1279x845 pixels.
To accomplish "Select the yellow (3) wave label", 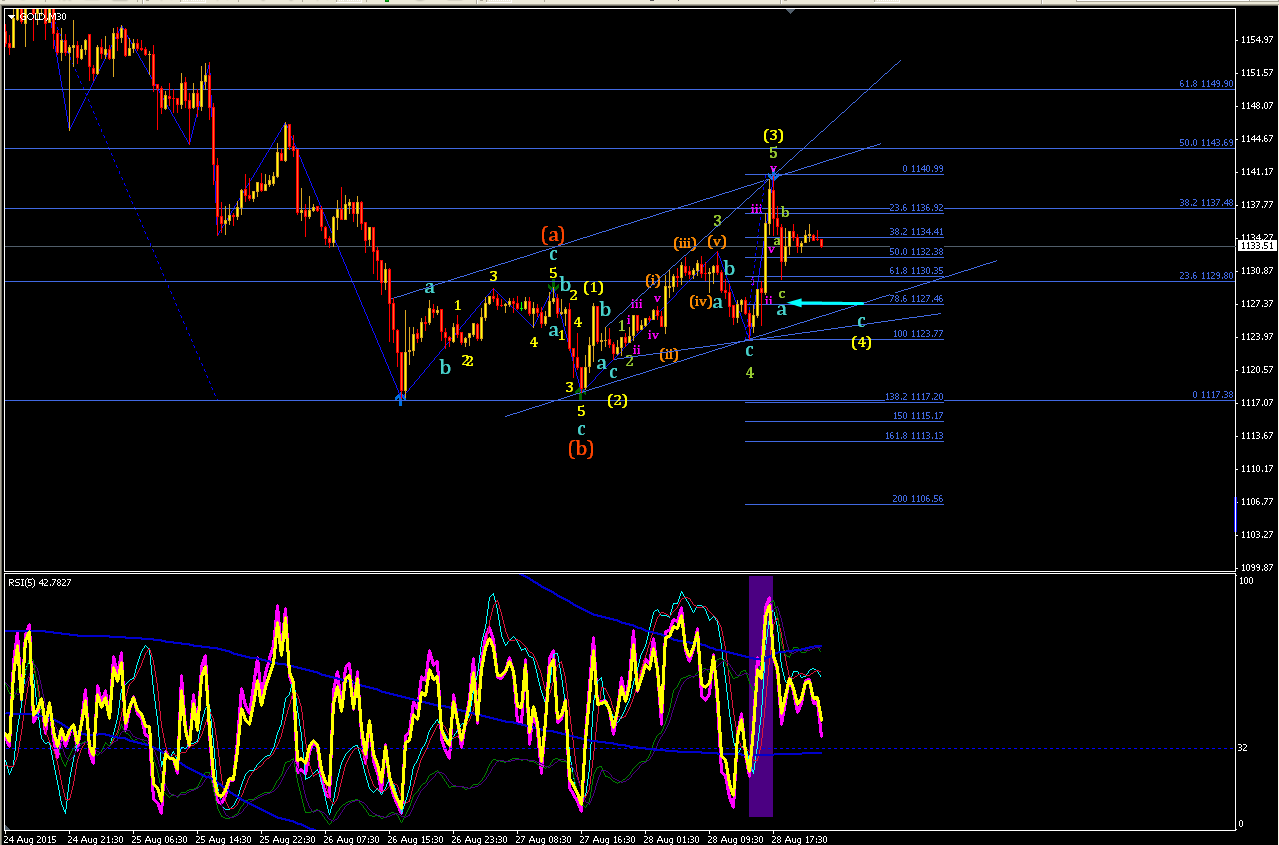I will pyautogui.click(x=773, y=135).
